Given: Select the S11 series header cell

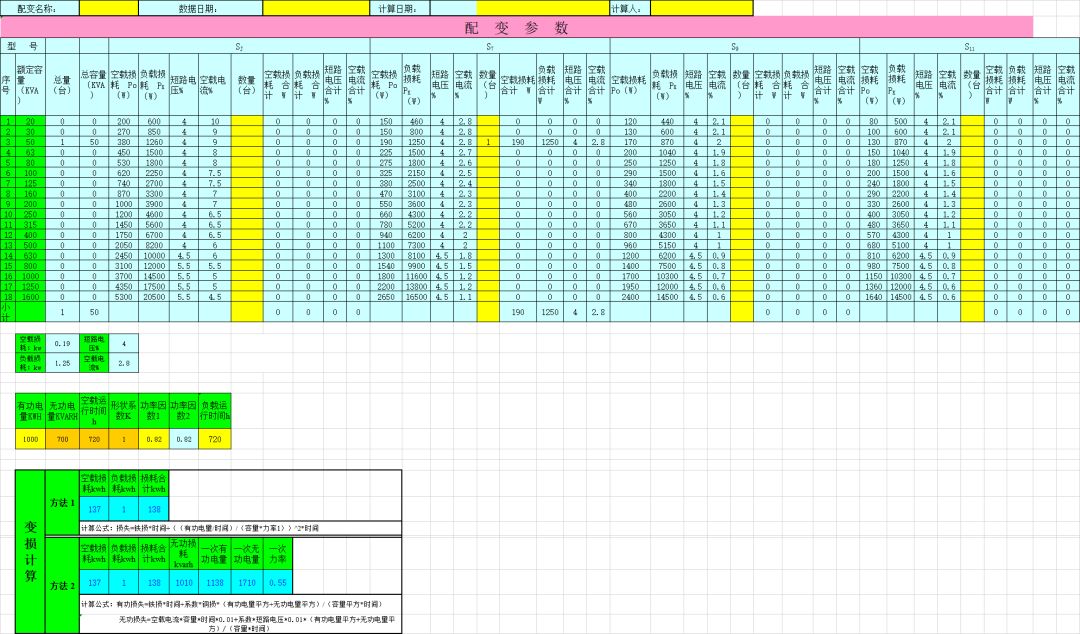Looking at the screenshot, I should [969, 47].
